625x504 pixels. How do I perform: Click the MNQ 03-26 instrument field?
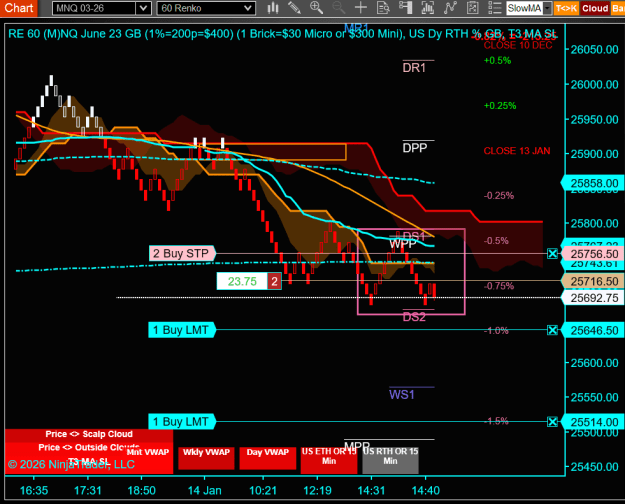pos(94,8)
